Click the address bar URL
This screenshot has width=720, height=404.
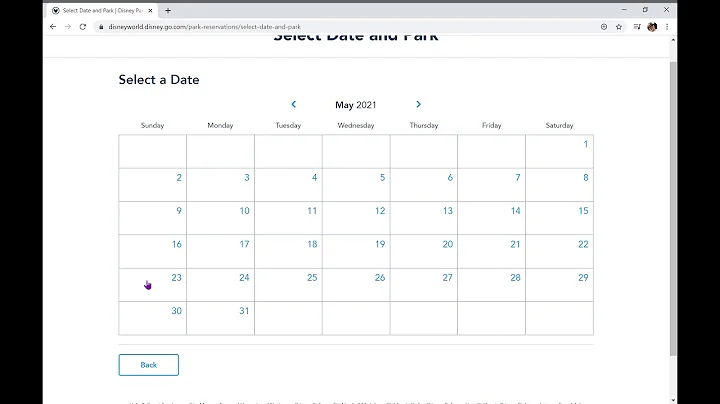click(x=204, y=27)
